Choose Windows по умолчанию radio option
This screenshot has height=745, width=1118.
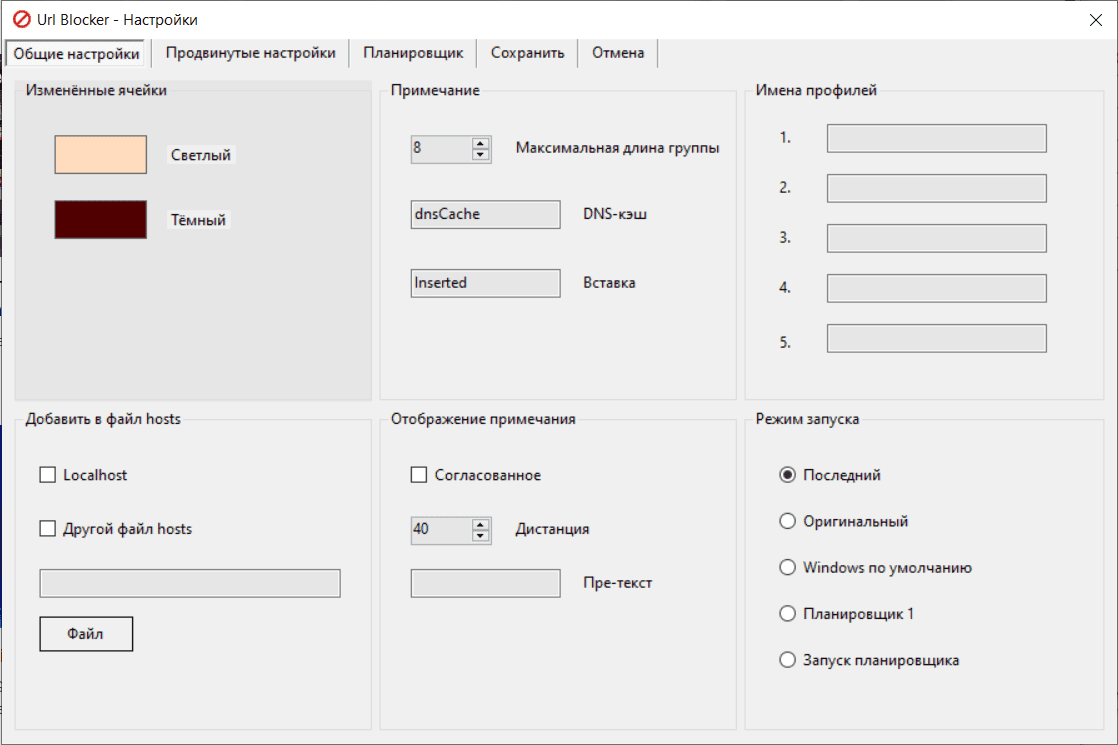click(x=787, y=567)
